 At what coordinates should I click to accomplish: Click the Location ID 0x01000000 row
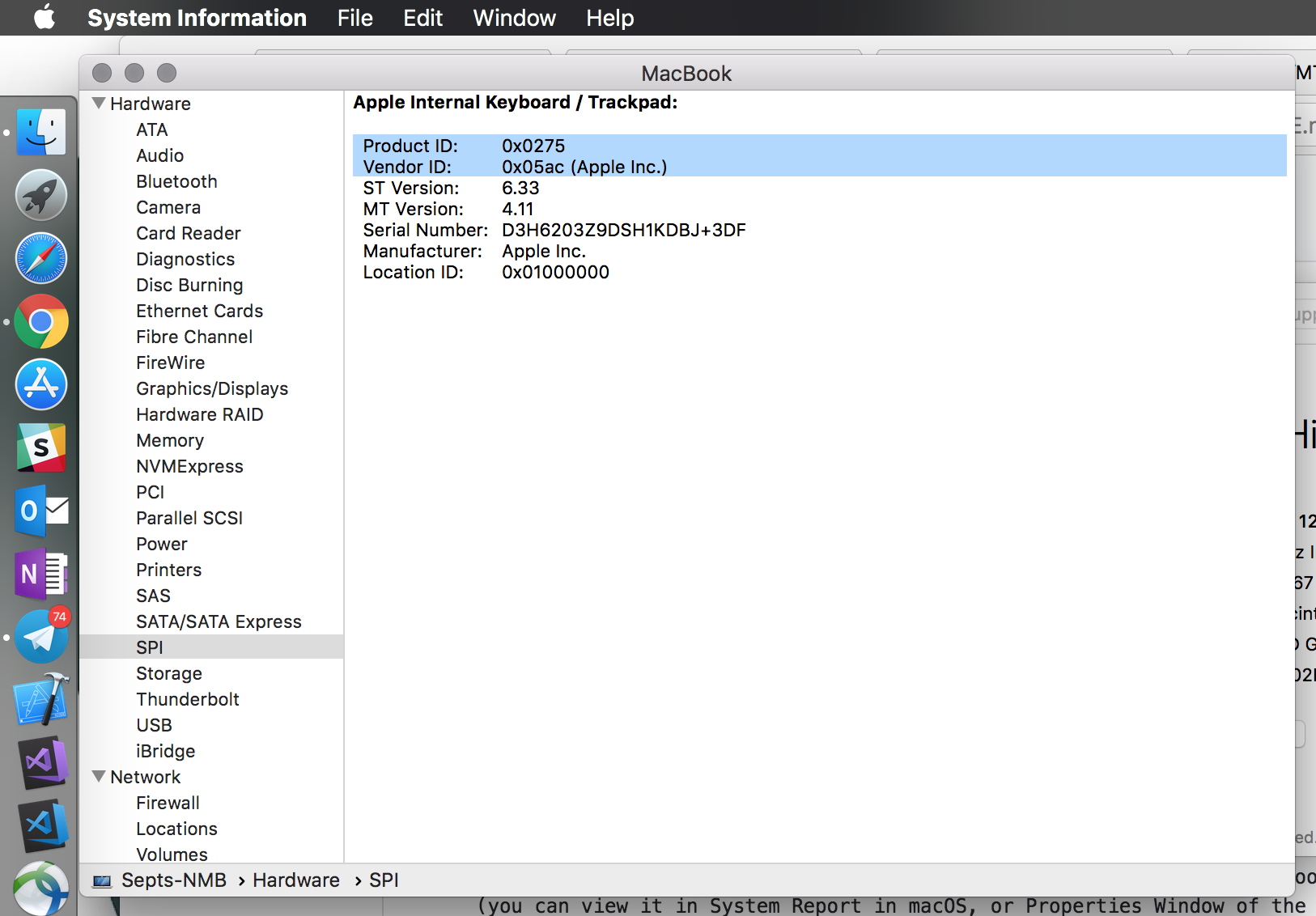[820, 272]
